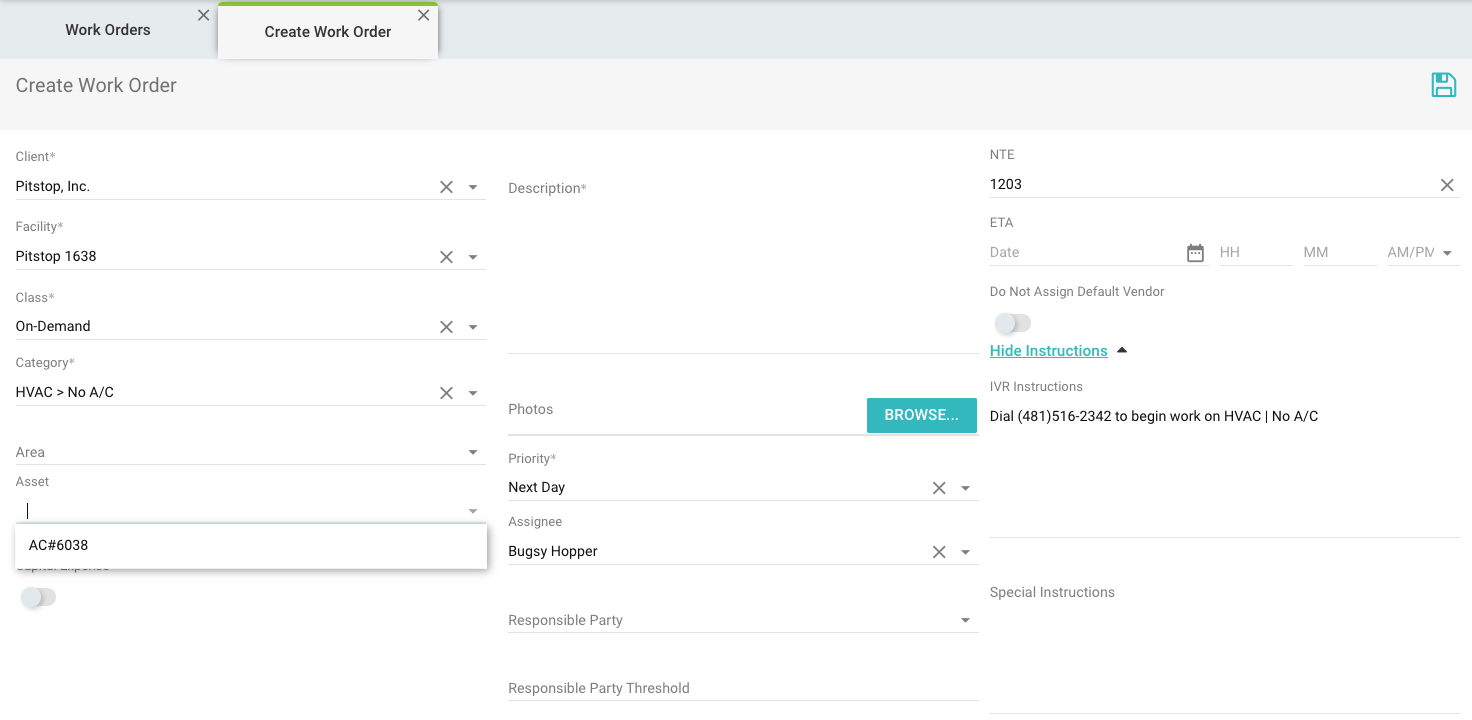Clear the NTE value 1203
The image size is (1472, 720).
point(1446,185)
